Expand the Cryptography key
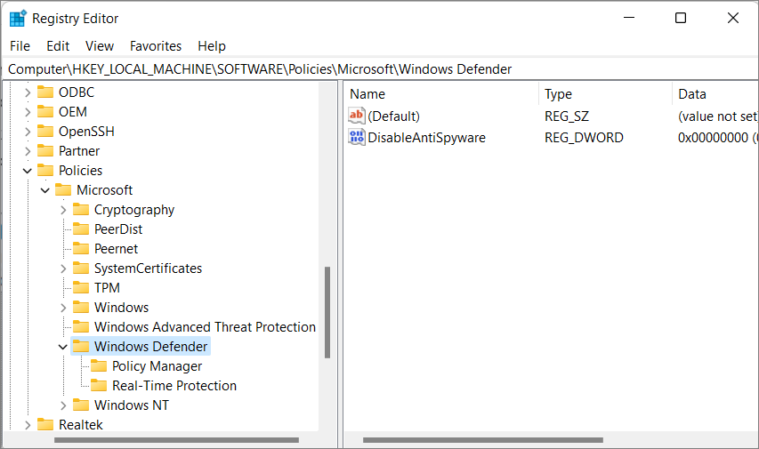 (63, 210)
